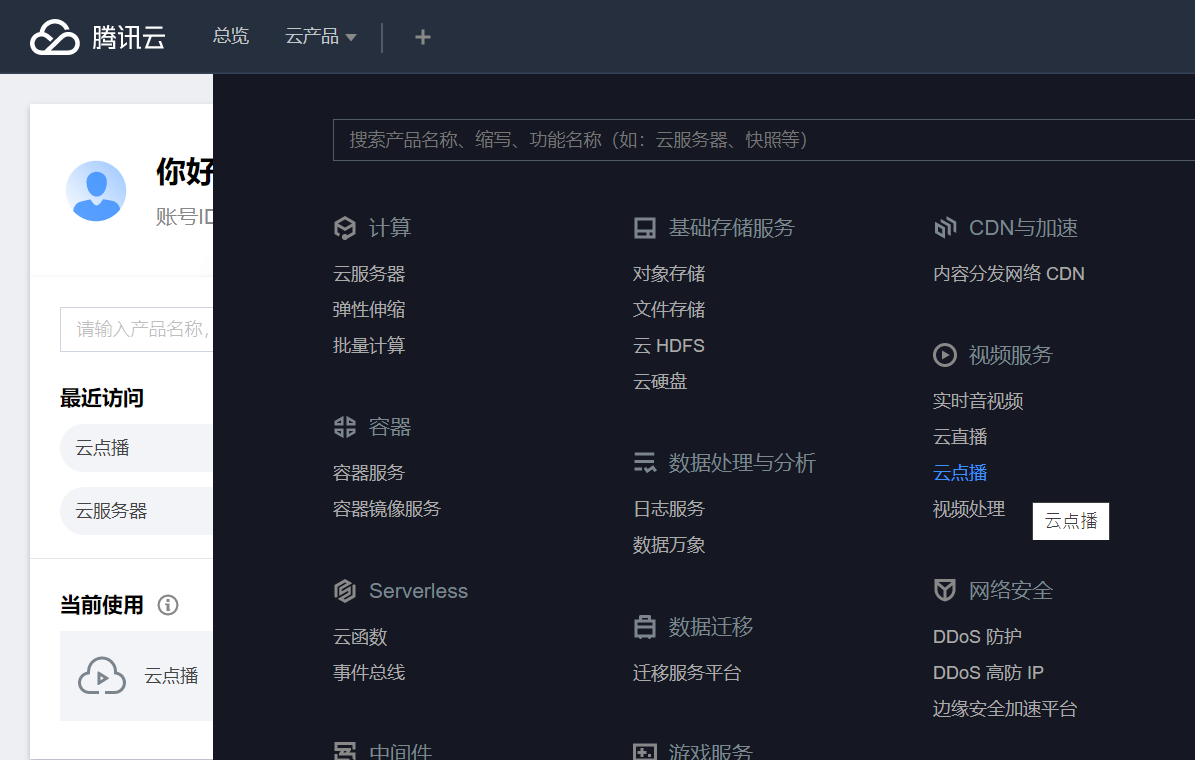Click the Tencent Cloud logo
The image size is (1195, 760).
click(97, 37)
